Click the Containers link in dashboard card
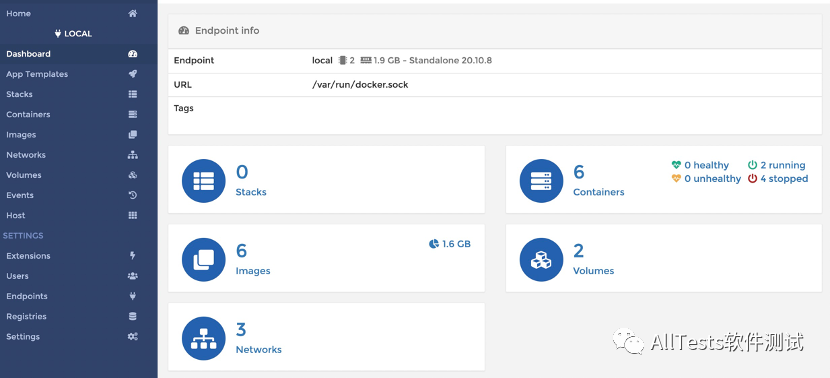 pyautogui.click(x=599, y=192)
